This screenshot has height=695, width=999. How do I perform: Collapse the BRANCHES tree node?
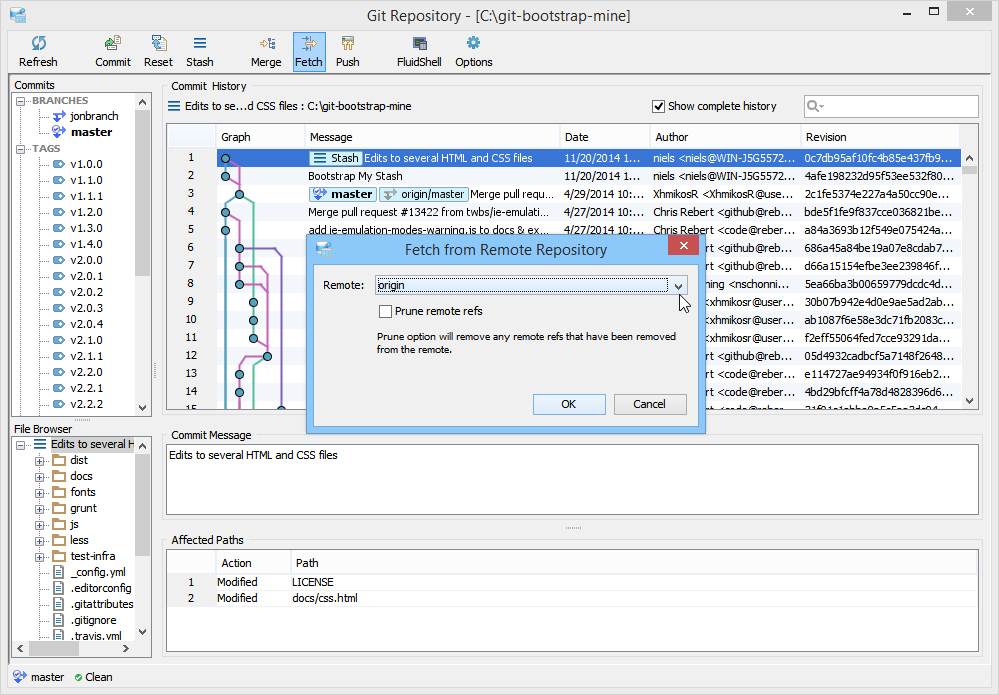coord(20,101)
